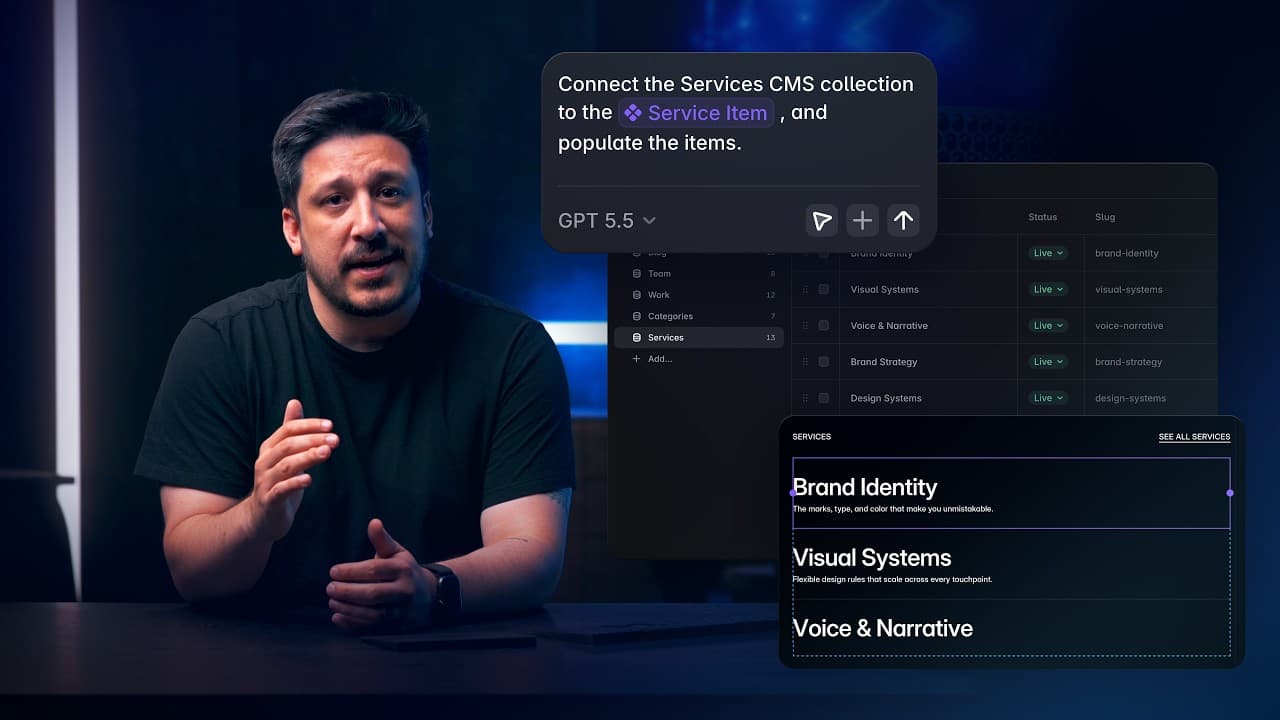Click 'Flexible design rules' description text

892,579
